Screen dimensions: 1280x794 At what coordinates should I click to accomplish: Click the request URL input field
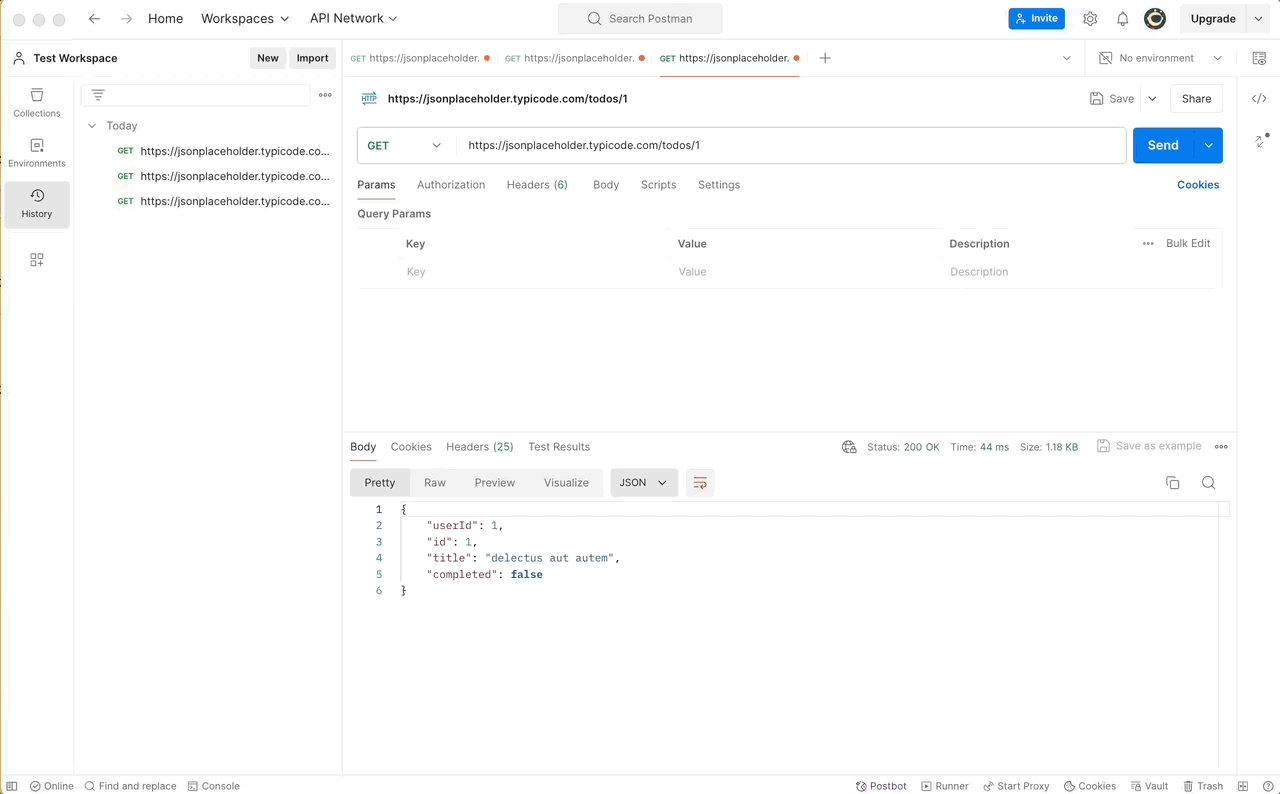[x=791, y=146]
